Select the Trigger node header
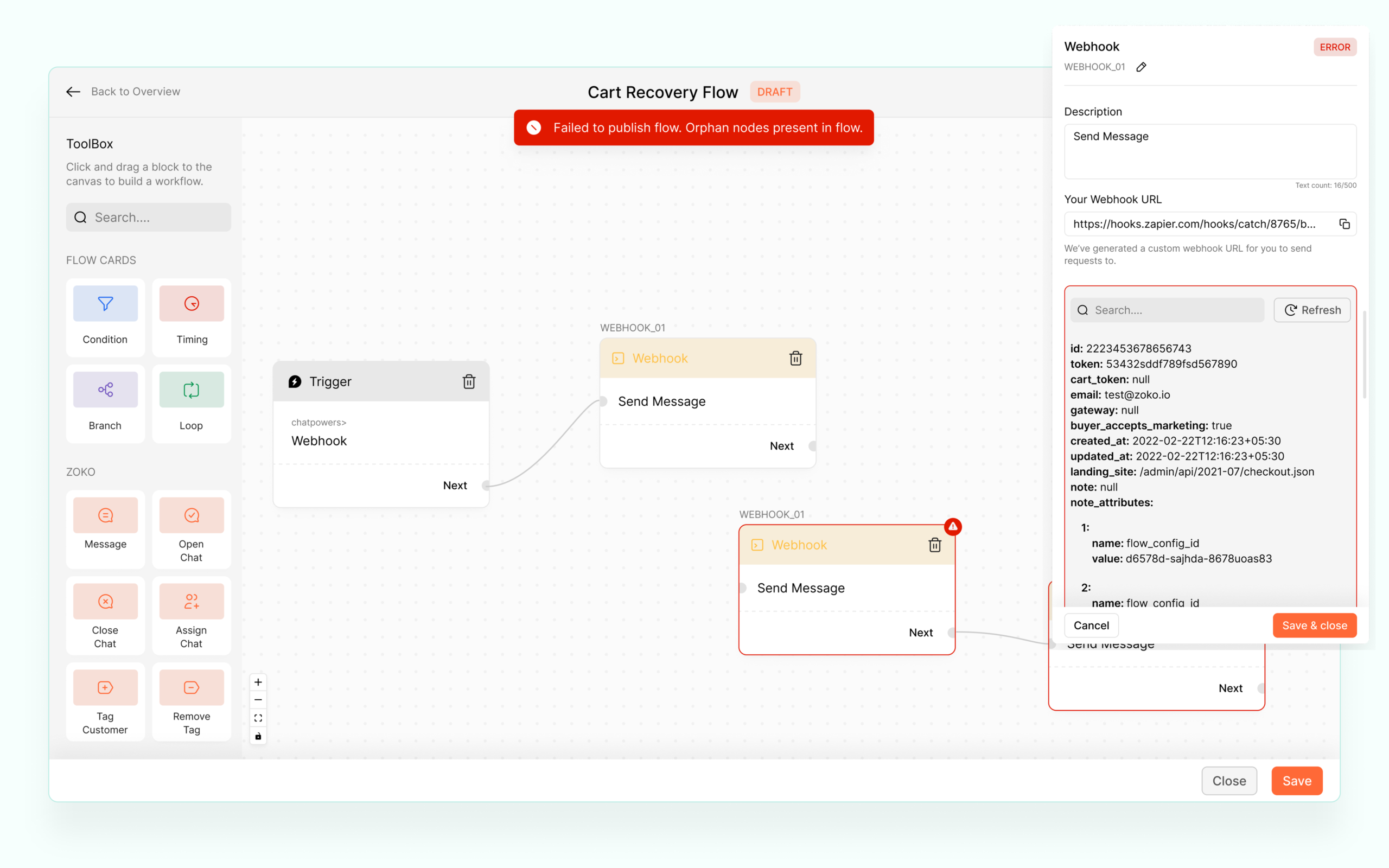This screenshot has width=1389, height=868. (381, 382)
